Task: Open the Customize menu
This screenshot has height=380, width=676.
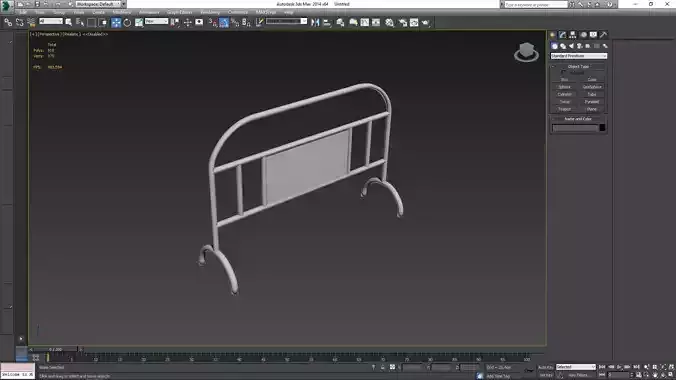Action: (238, 12)
